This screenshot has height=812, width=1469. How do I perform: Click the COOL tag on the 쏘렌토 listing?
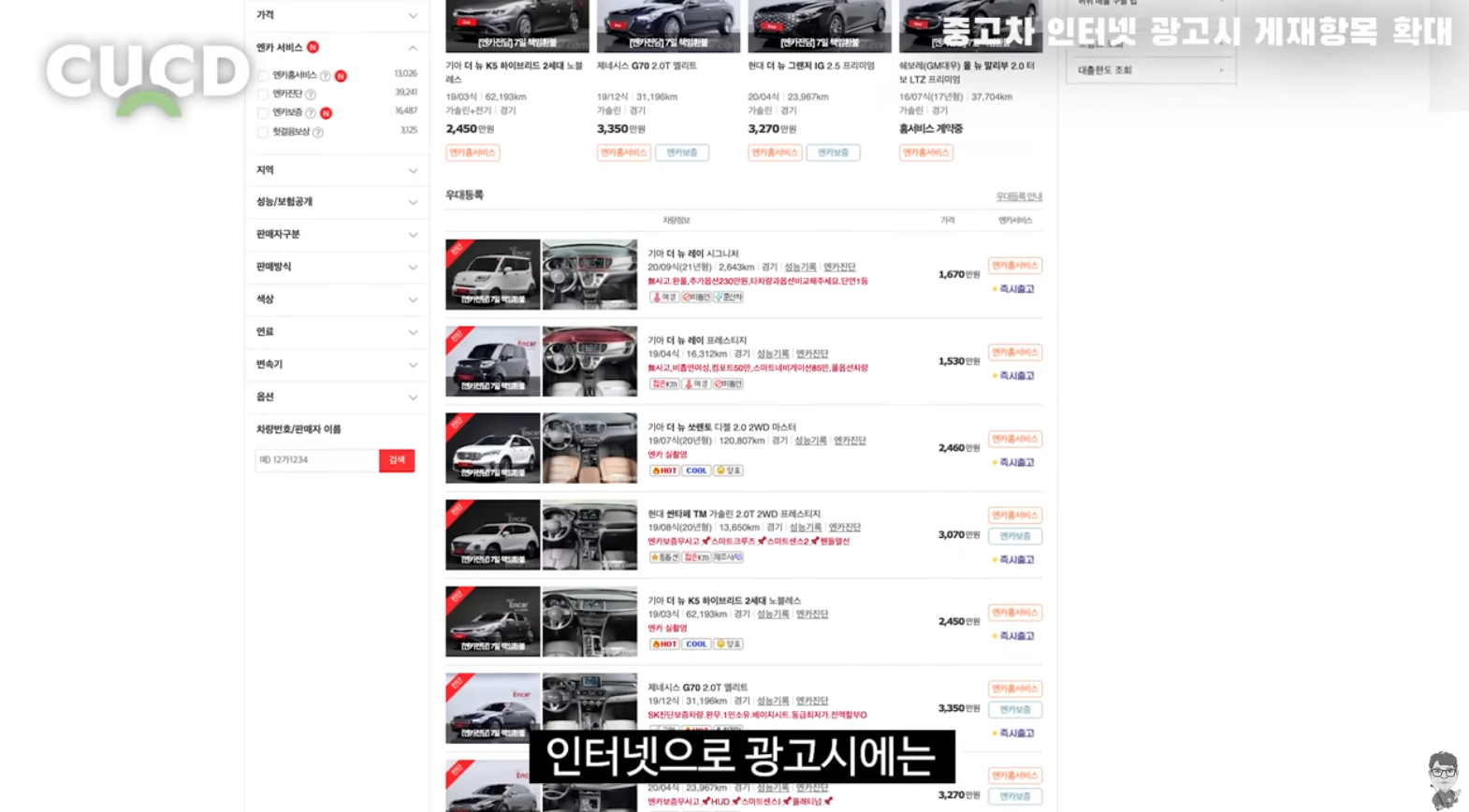[x=696, y=471]
